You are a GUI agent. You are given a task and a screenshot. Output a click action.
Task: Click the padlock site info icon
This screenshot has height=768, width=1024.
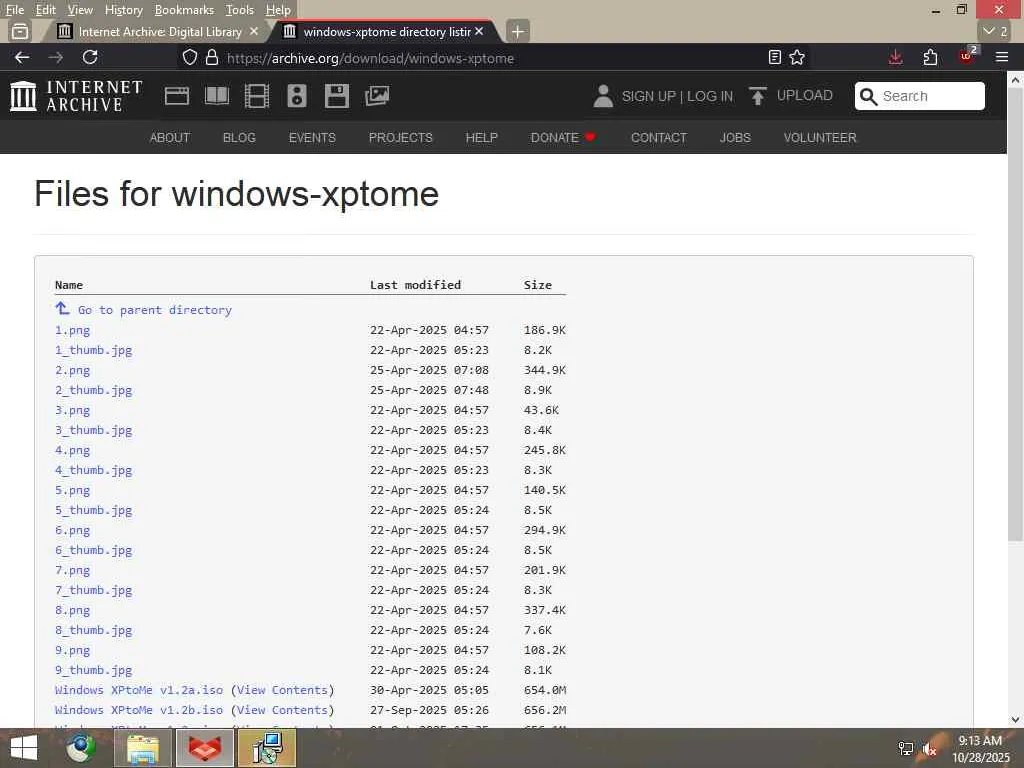(212, 57)
